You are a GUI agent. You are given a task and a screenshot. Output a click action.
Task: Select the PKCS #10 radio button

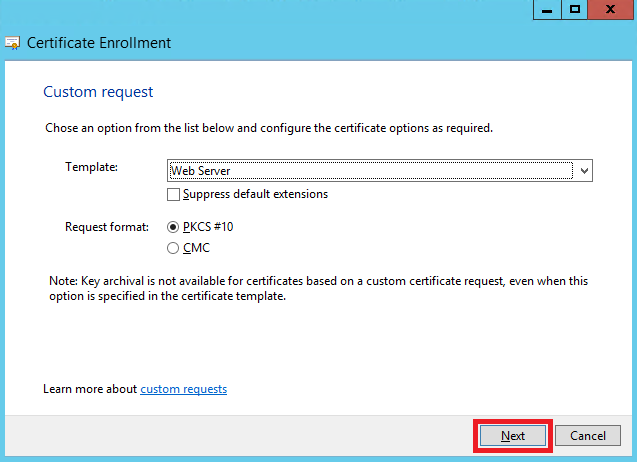click(x=173, y=227)
